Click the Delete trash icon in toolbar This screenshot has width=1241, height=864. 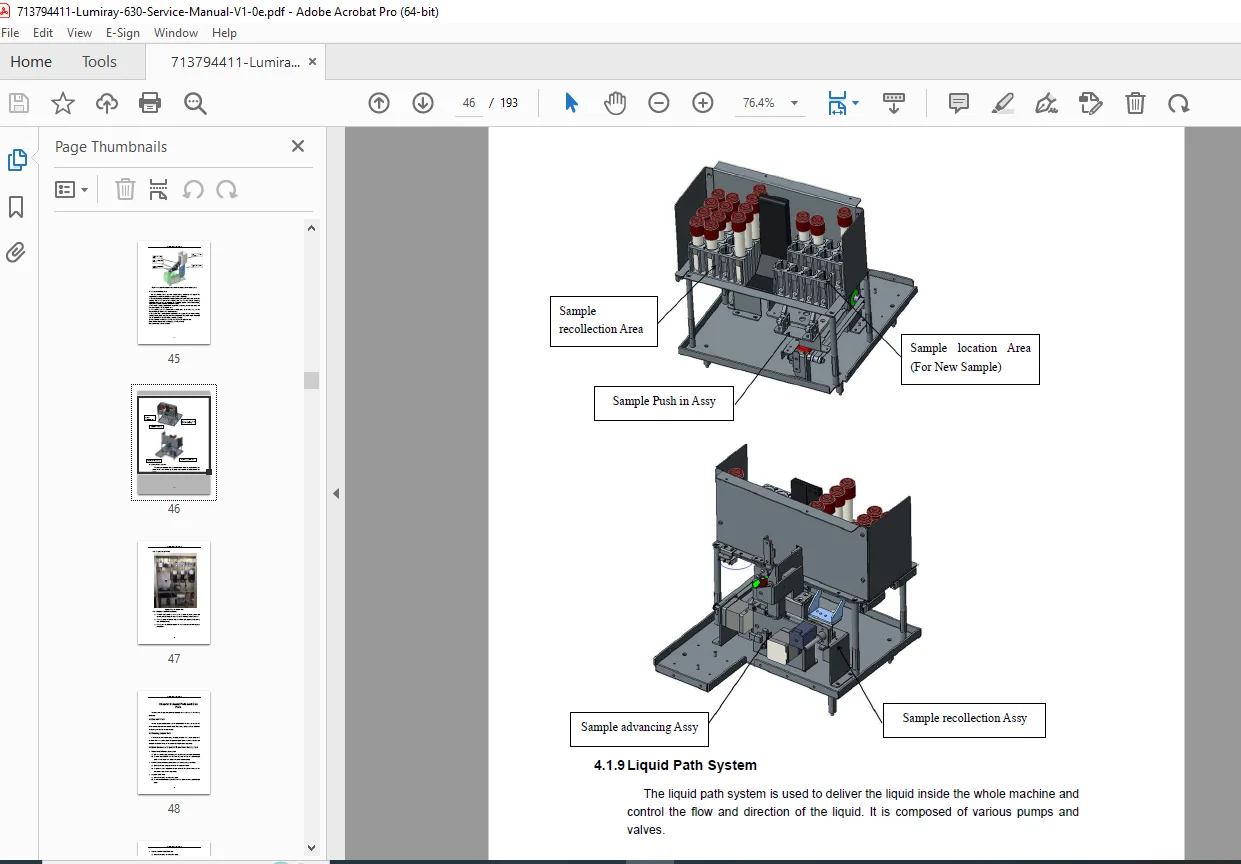[x=1135, y=103]
